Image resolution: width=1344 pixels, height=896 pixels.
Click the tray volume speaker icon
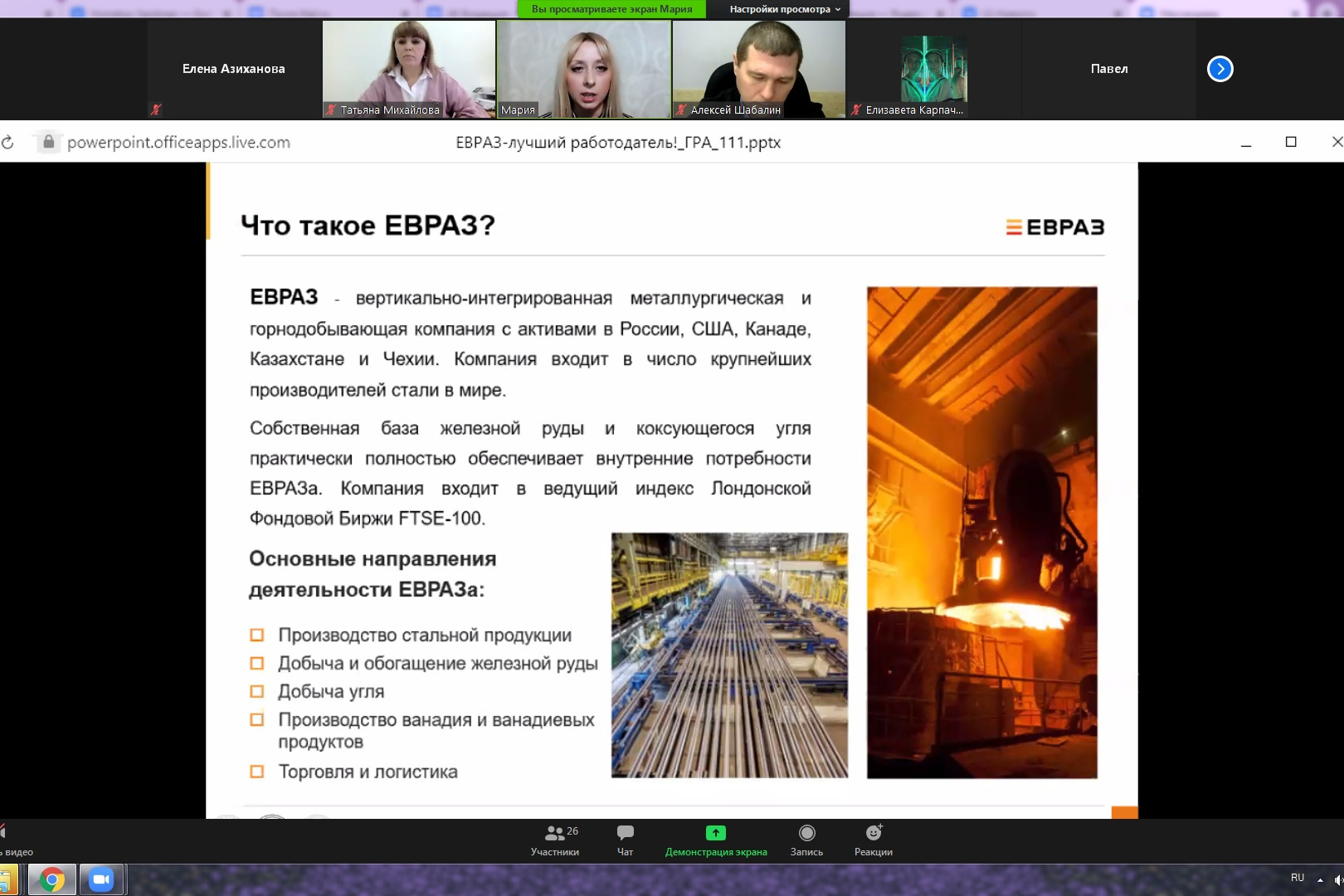1338,879
